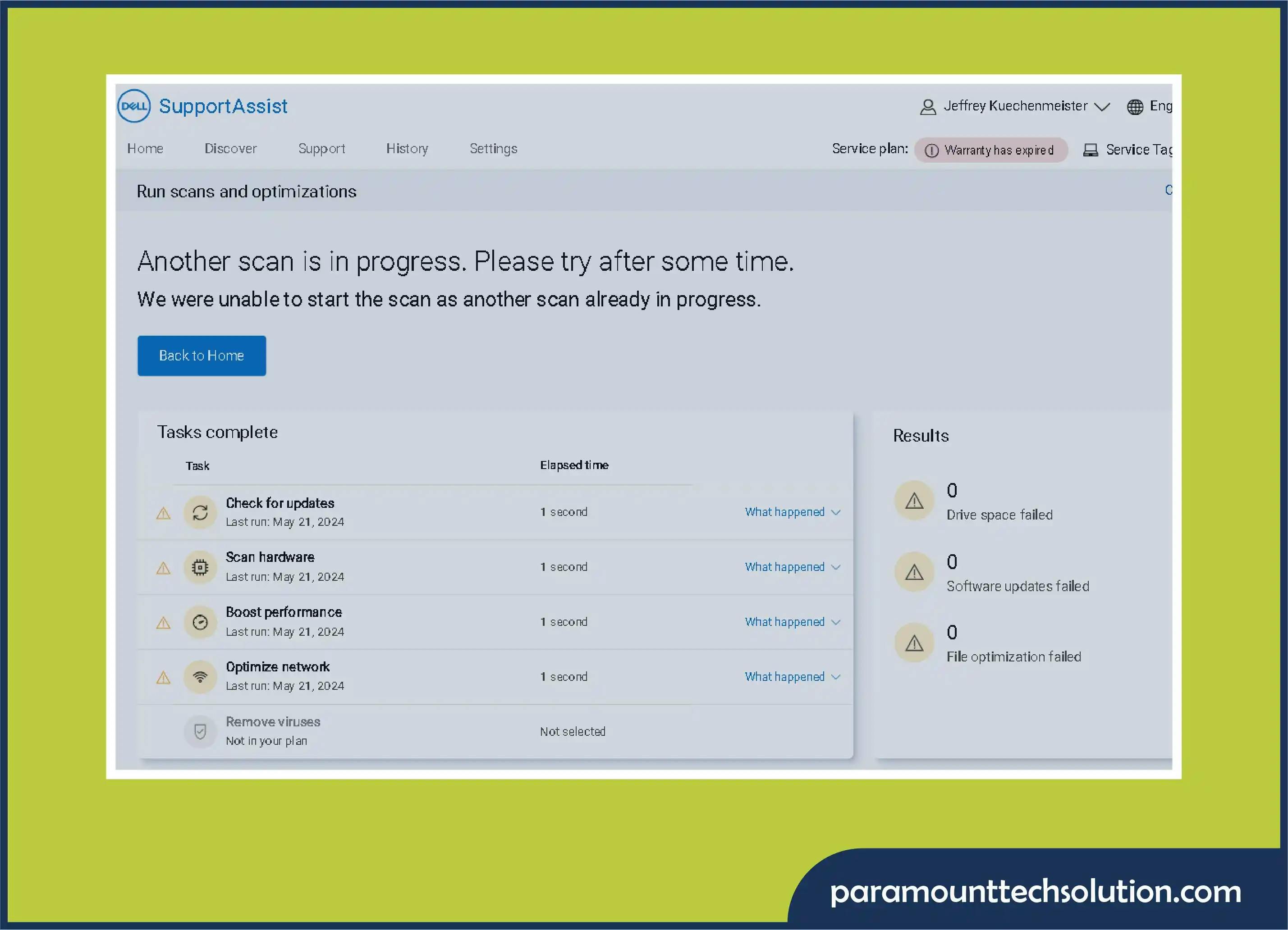The width and height of the screenshot is (1288, 930).
Task: Open the Settings tab
Action: (x=494, y=149)
